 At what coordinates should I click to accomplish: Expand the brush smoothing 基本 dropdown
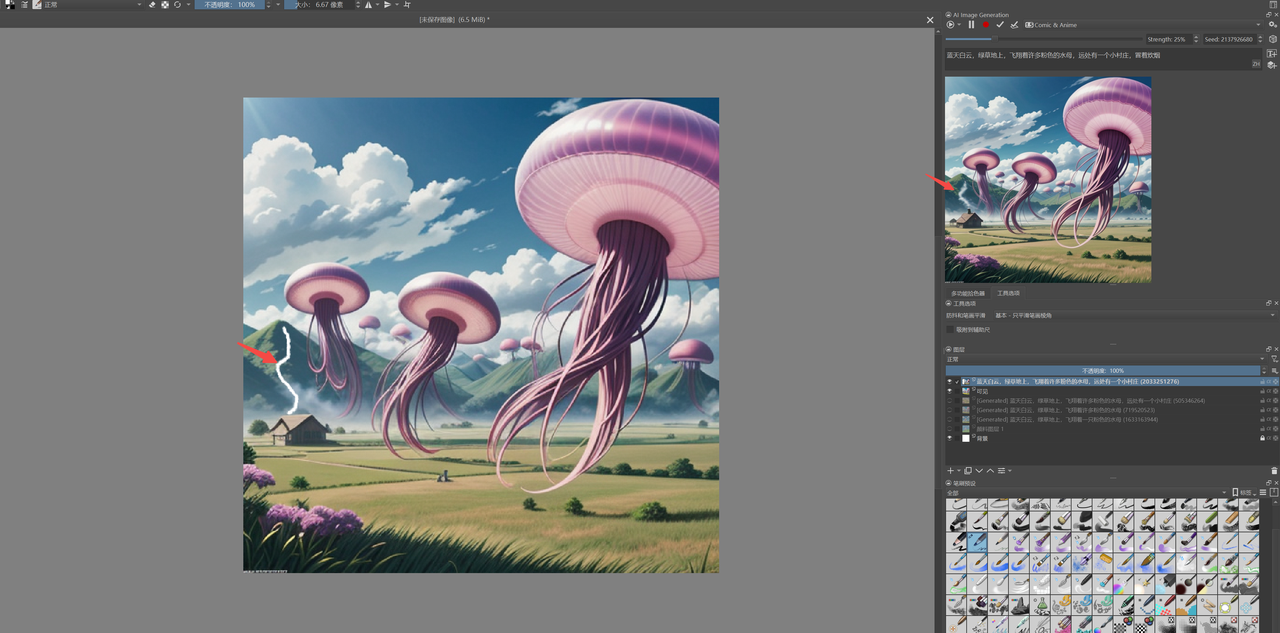(1130, 315)
